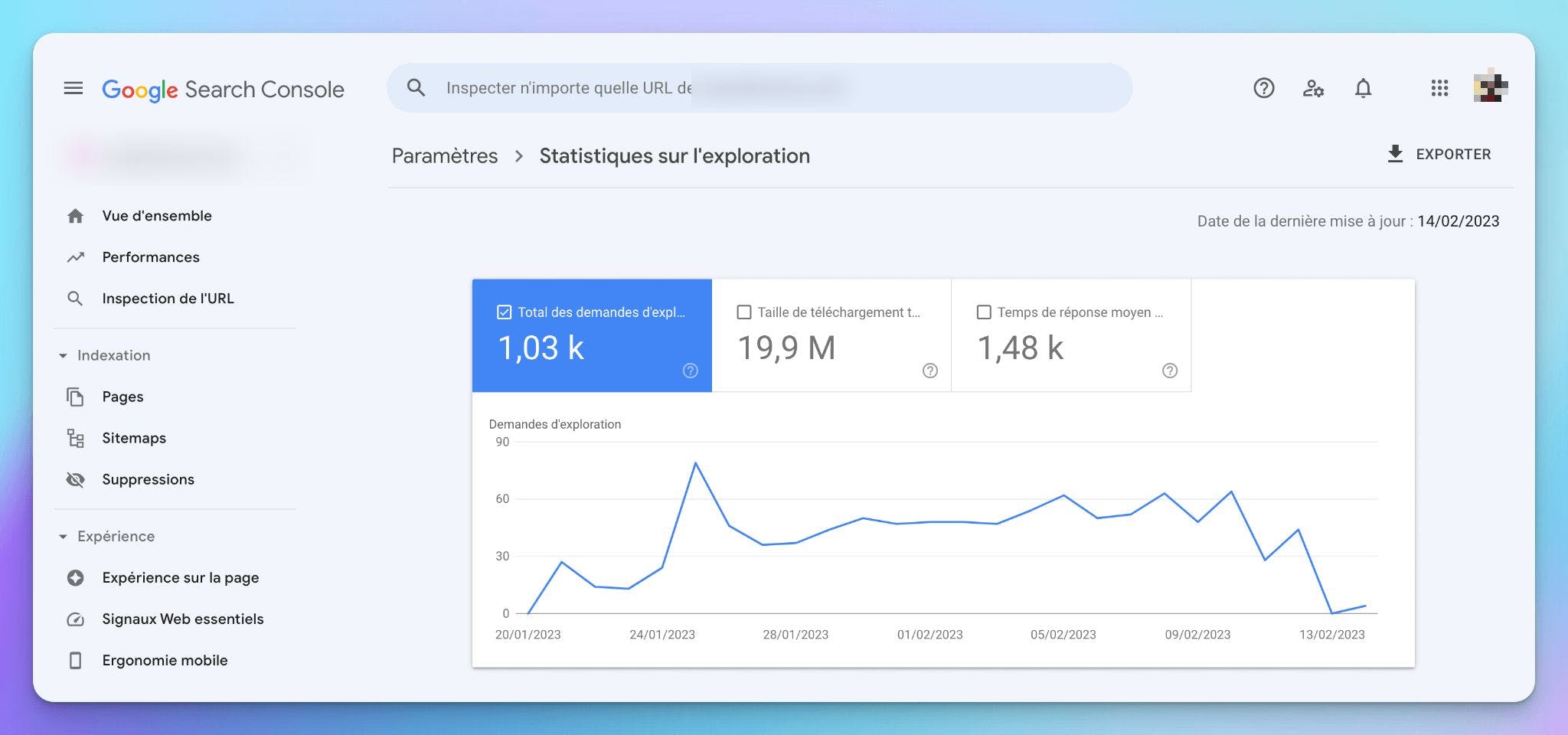1568x735 pixels.
Task: Click the chart peak near 24/01/2023
Action: coord(695,463)
